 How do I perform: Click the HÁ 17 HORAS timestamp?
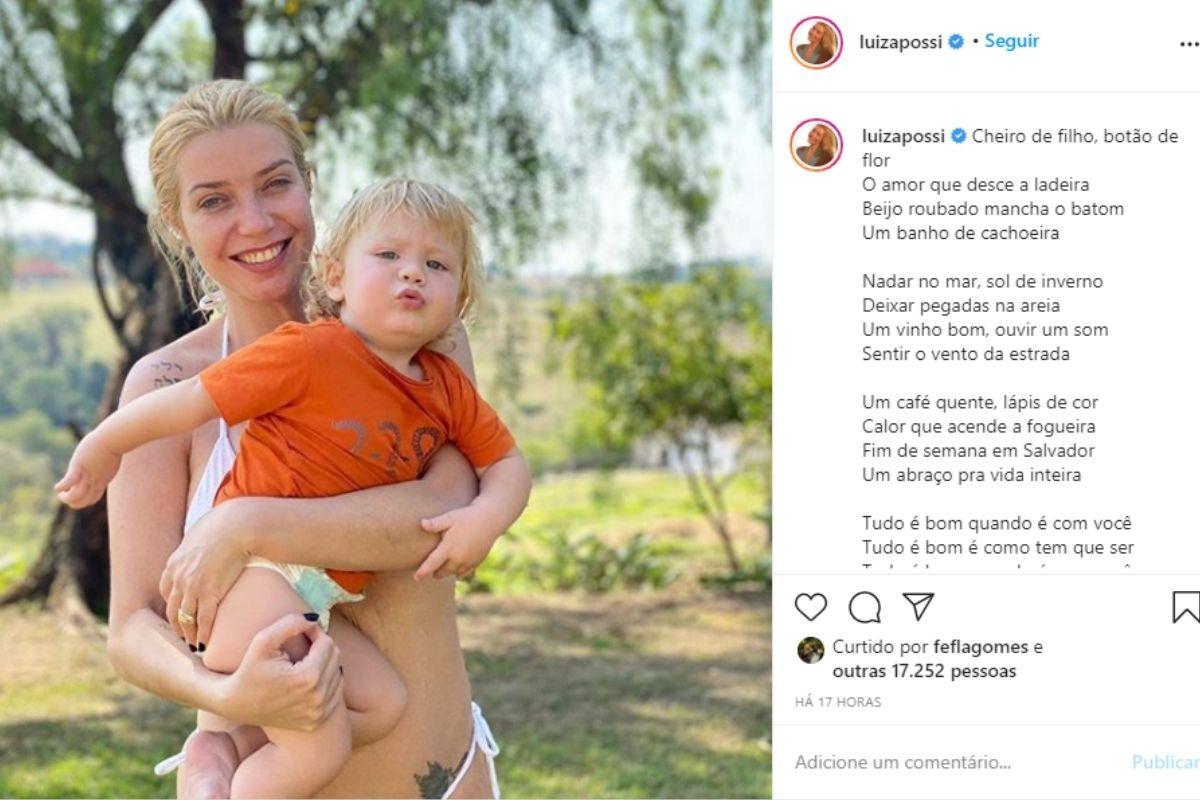tap(838, 702)
